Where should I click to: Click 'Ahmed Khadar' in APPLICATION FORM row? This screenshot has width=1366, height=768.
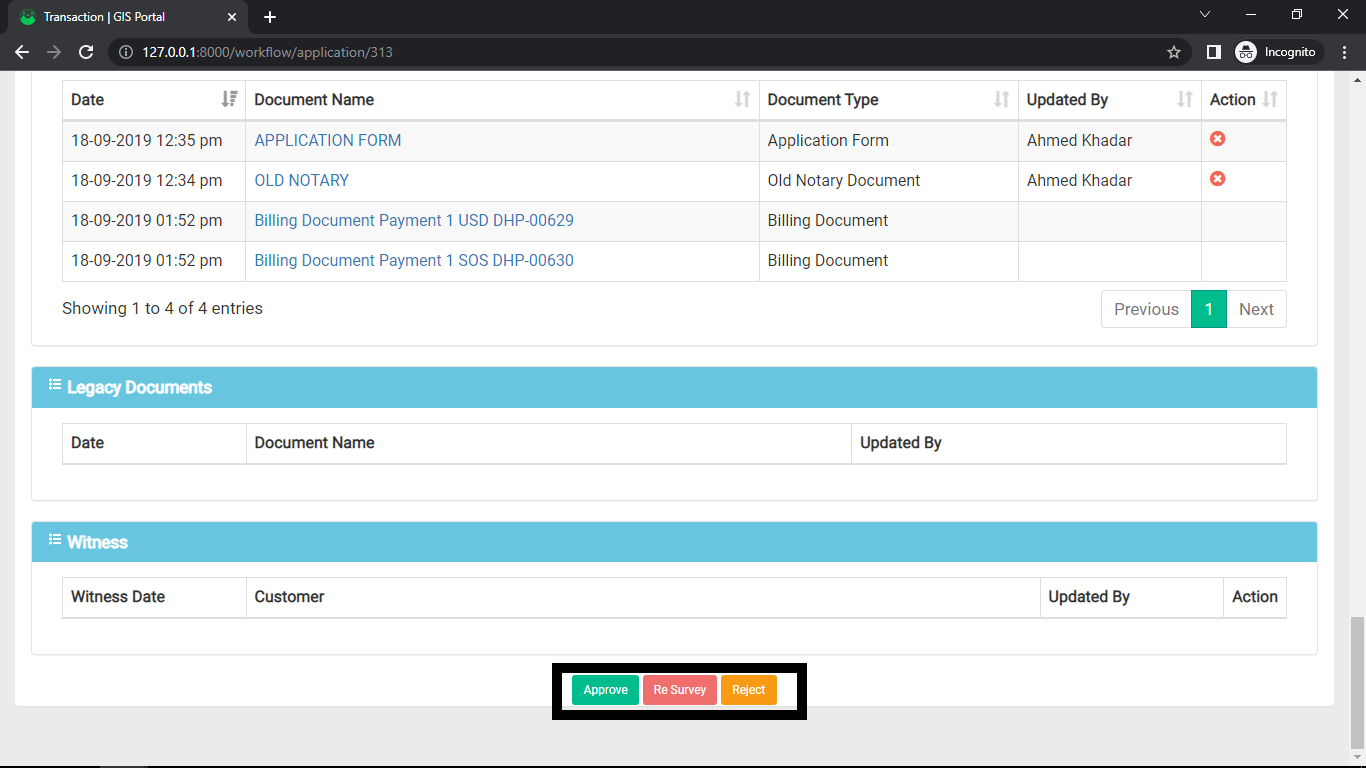point(1079,140)
